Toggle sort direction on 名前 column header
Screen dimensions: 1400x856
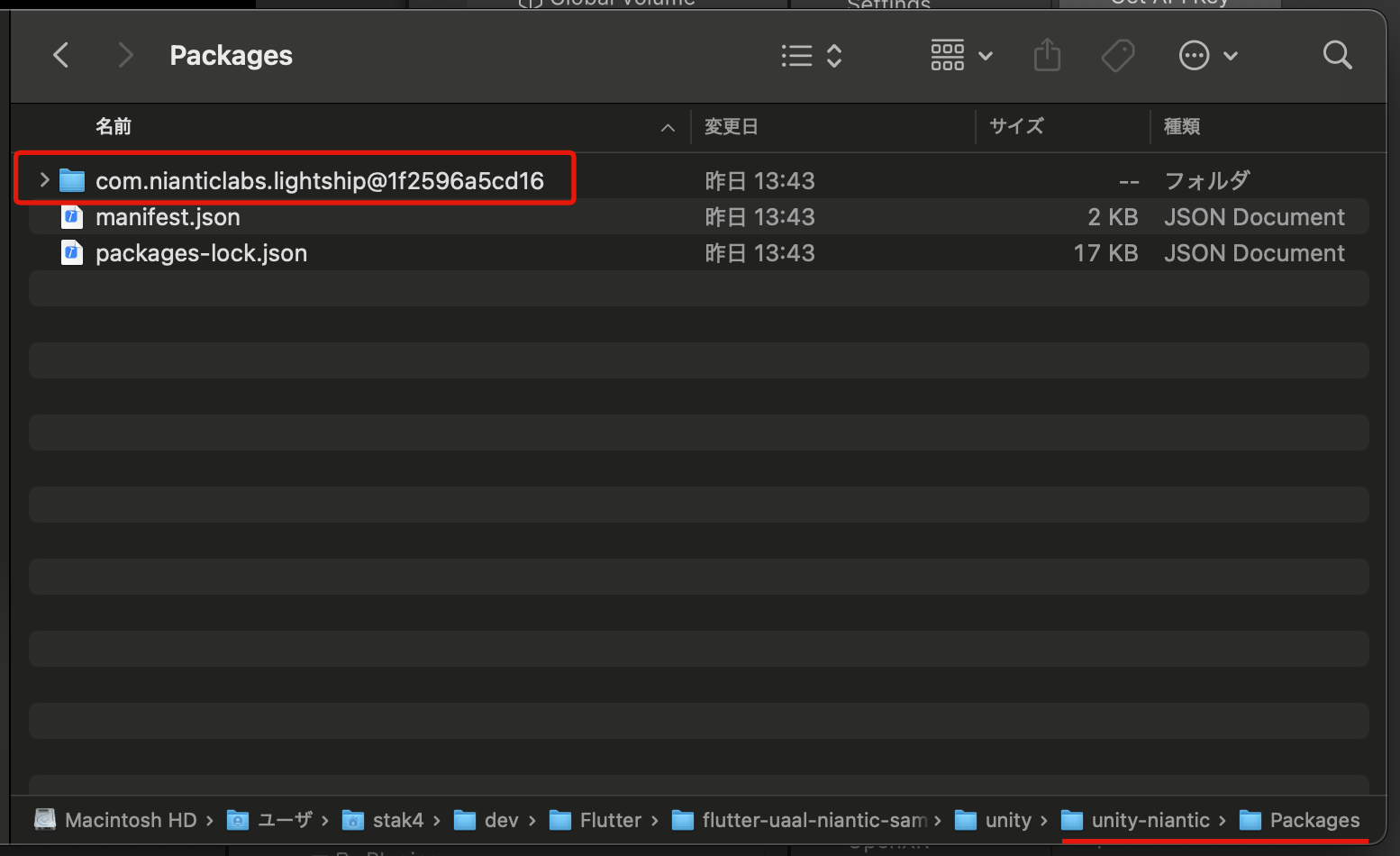667,127
